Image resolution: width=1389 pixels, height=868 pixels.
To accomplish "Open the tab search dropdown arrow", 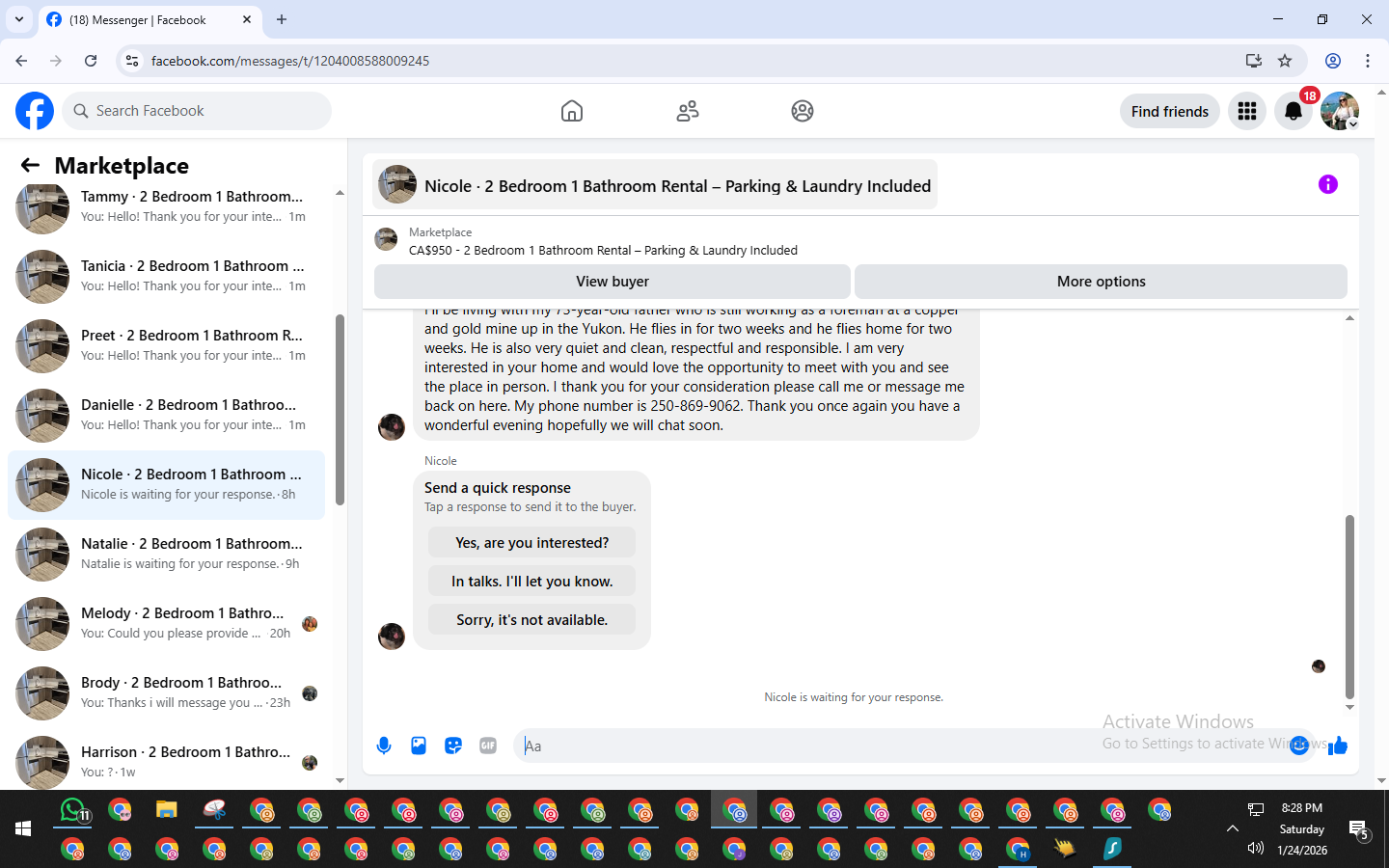I will click(x=19, y=19).
